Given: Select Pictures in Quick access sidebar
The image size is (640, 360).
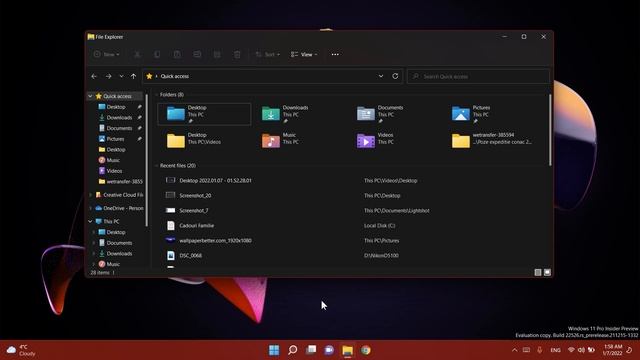Looking at the screenshot, I should [119, 139].
